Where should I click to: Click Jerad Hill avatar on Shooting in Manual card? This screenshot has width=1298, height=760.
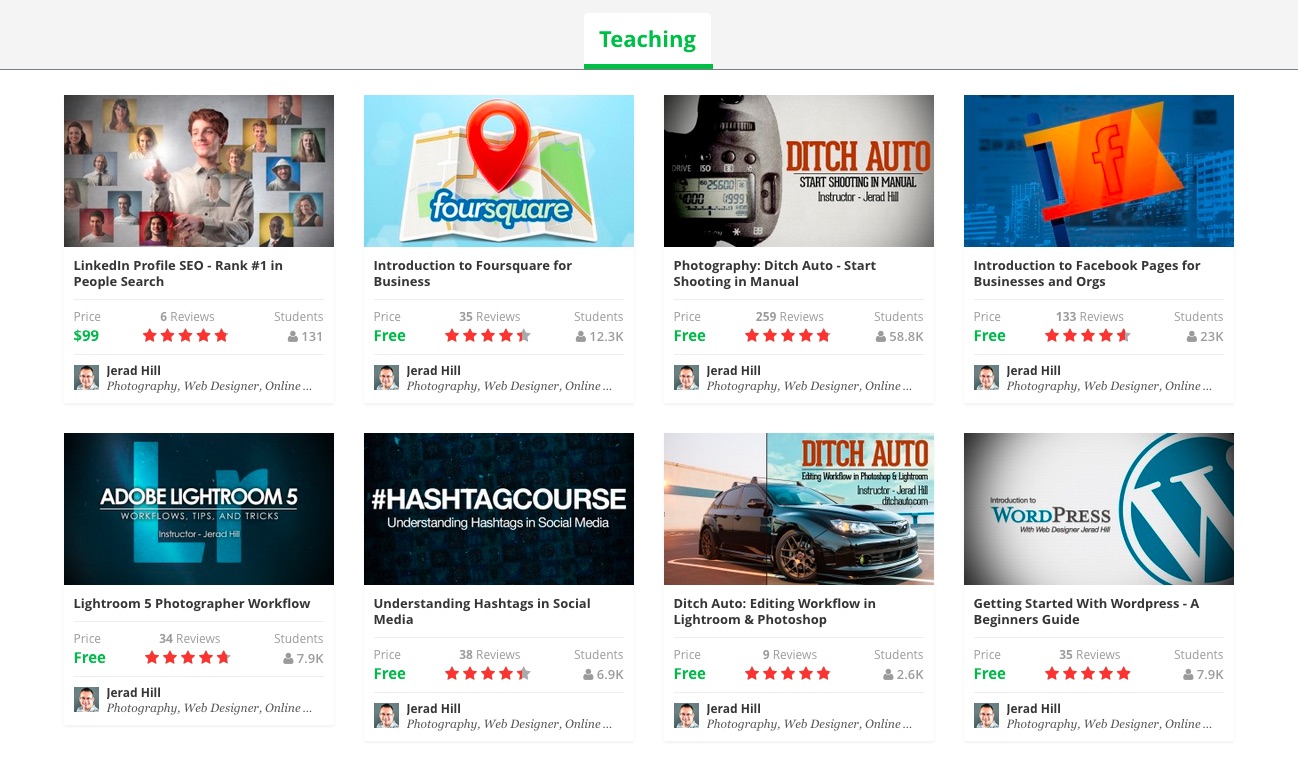point(686,377)
